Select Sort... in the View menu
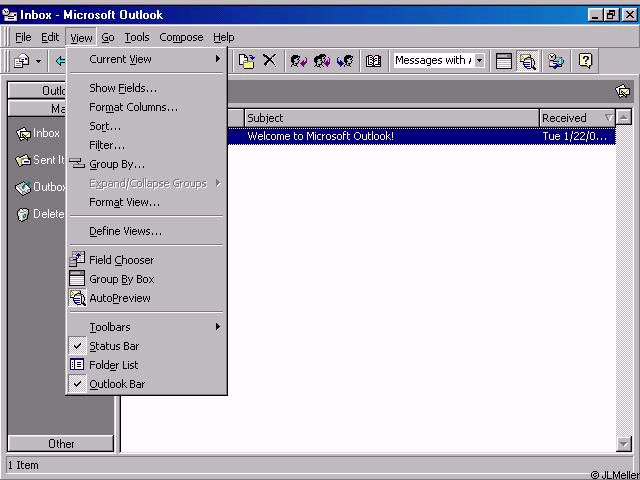The height and width of the screenshot is (480, 640). (x=147, y=126)
